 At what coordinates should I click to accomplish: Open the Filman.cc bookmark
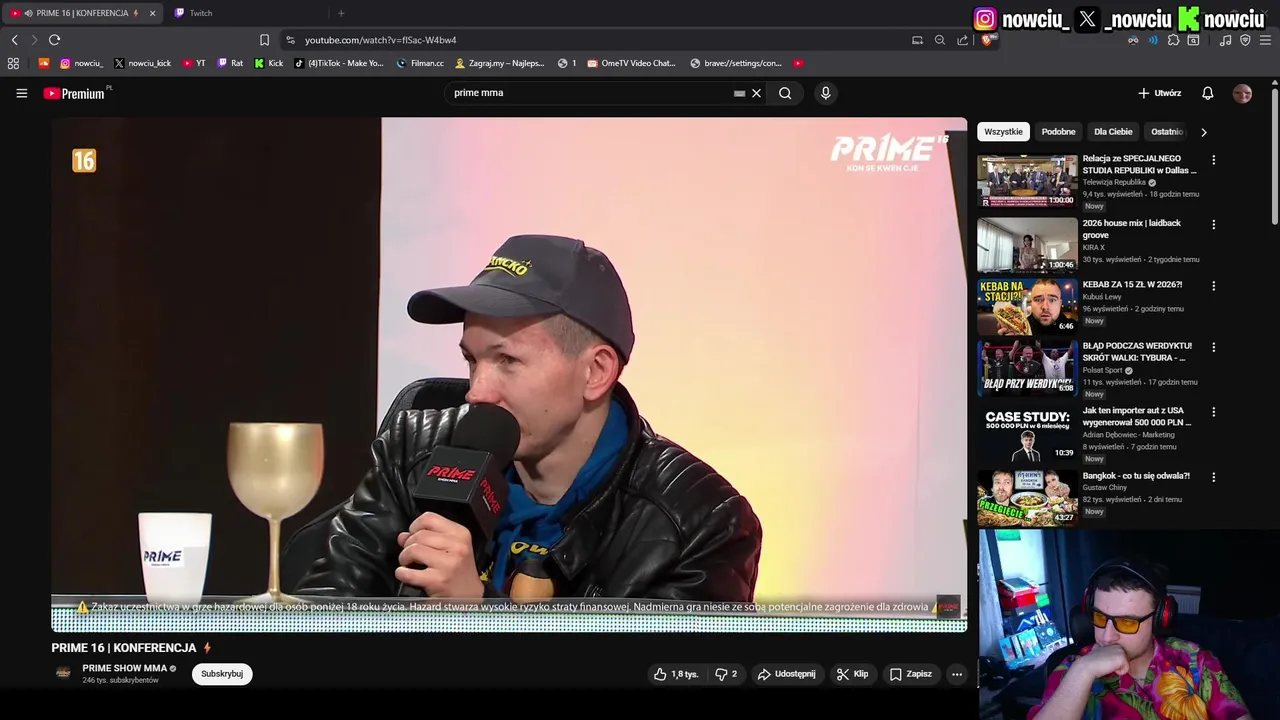pyautogui.click(x=420, y=63)
